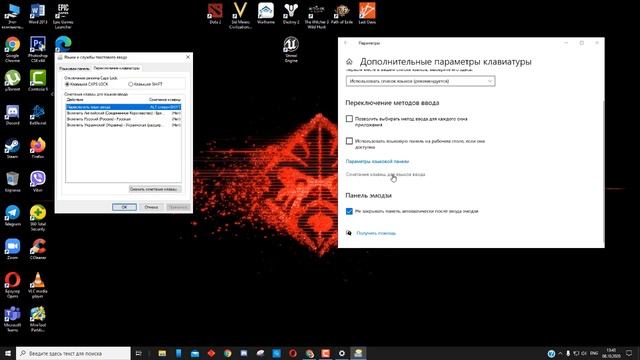Select the SHIFT key radio button

131,84
